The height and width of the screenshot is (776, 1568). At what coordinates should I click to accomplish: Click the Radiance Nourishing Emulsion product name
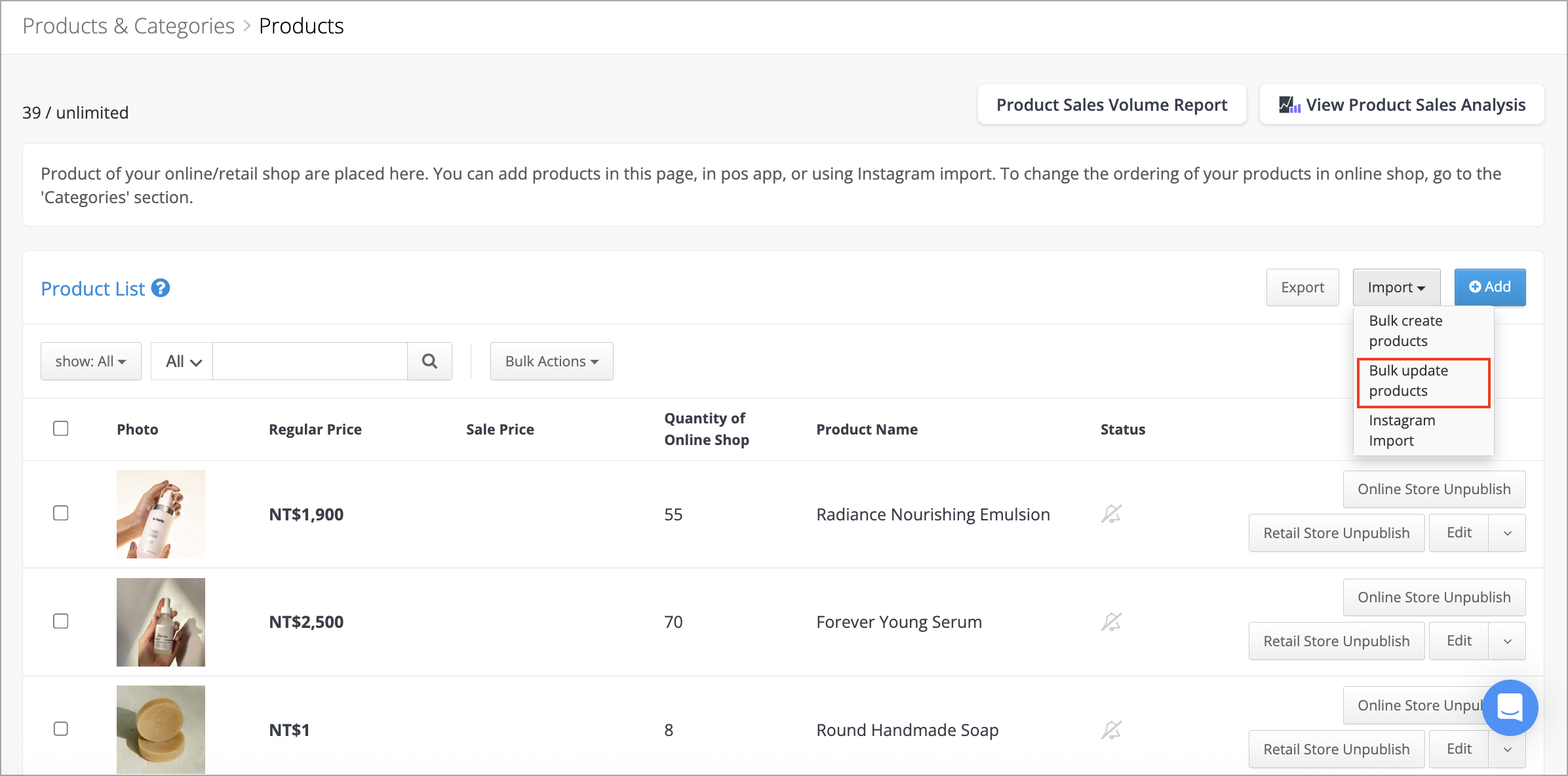tap(933, 514)
